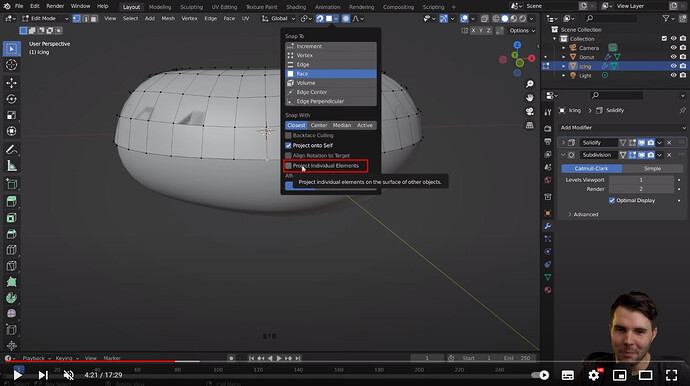Screen dimensions: 690x386
Task: Select the Extrude Region tool
Action: [11, 202]
